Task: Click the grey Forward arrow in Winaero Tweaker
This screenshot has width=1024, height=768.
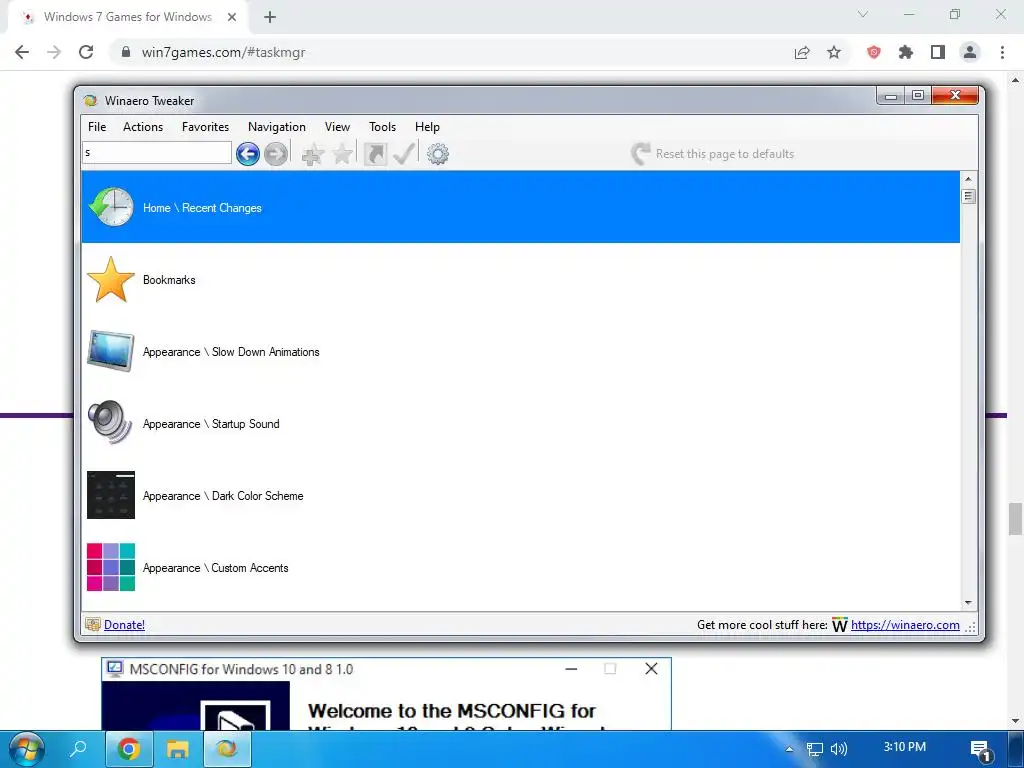Action: point(276,154)
